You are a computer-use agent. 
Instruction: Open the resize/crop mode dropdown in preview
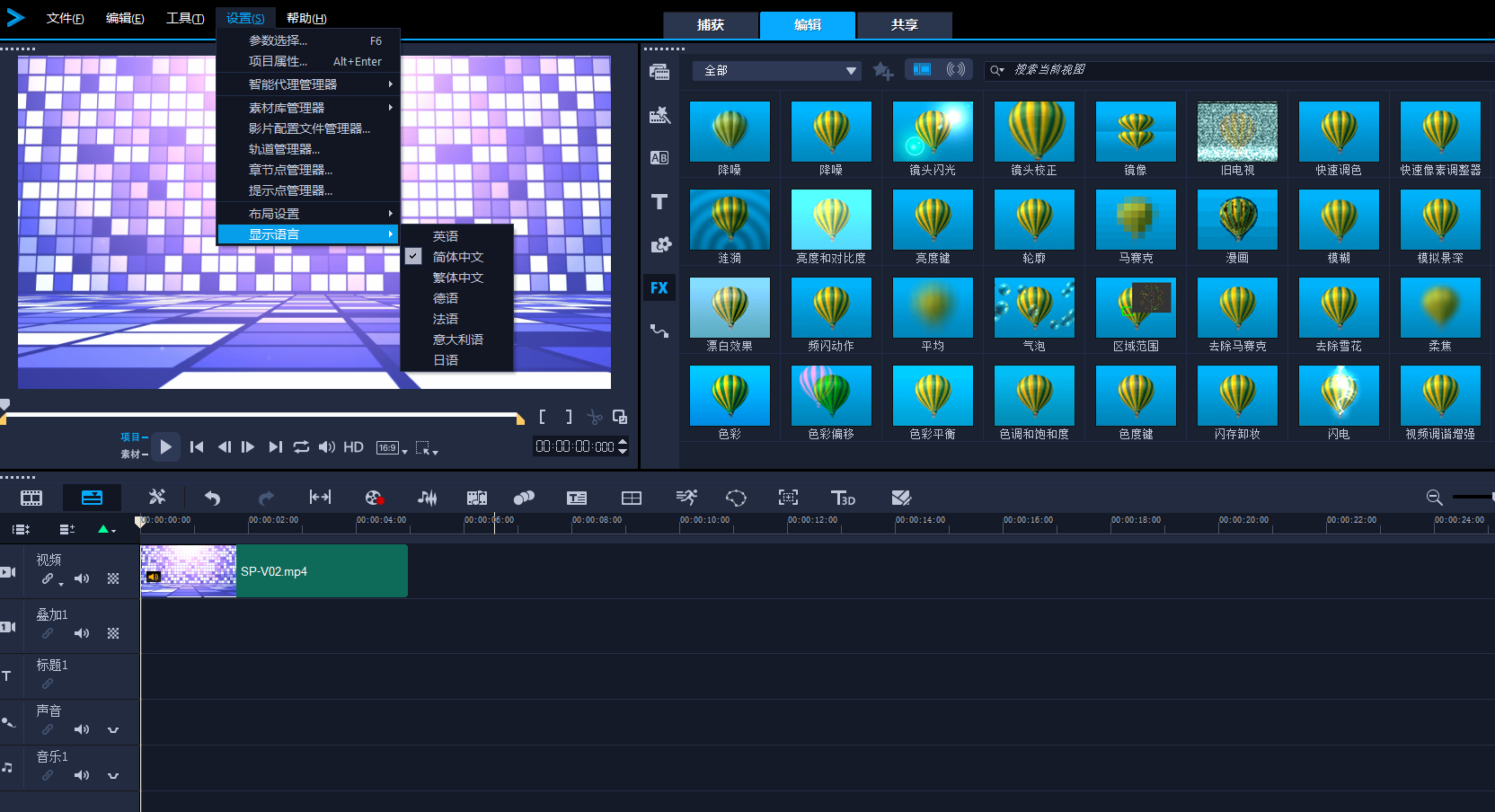click(427, 448)
